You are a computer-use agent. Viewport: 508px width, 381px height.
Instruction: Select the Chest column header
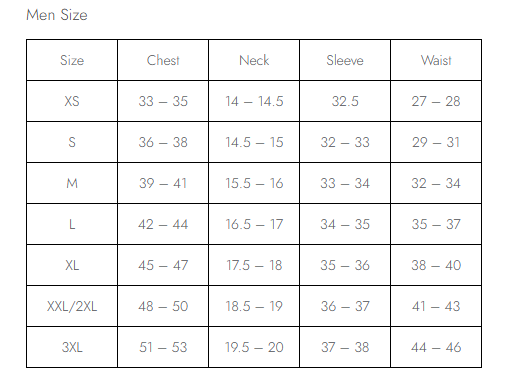pyautogui.click(x=163, y=60)
